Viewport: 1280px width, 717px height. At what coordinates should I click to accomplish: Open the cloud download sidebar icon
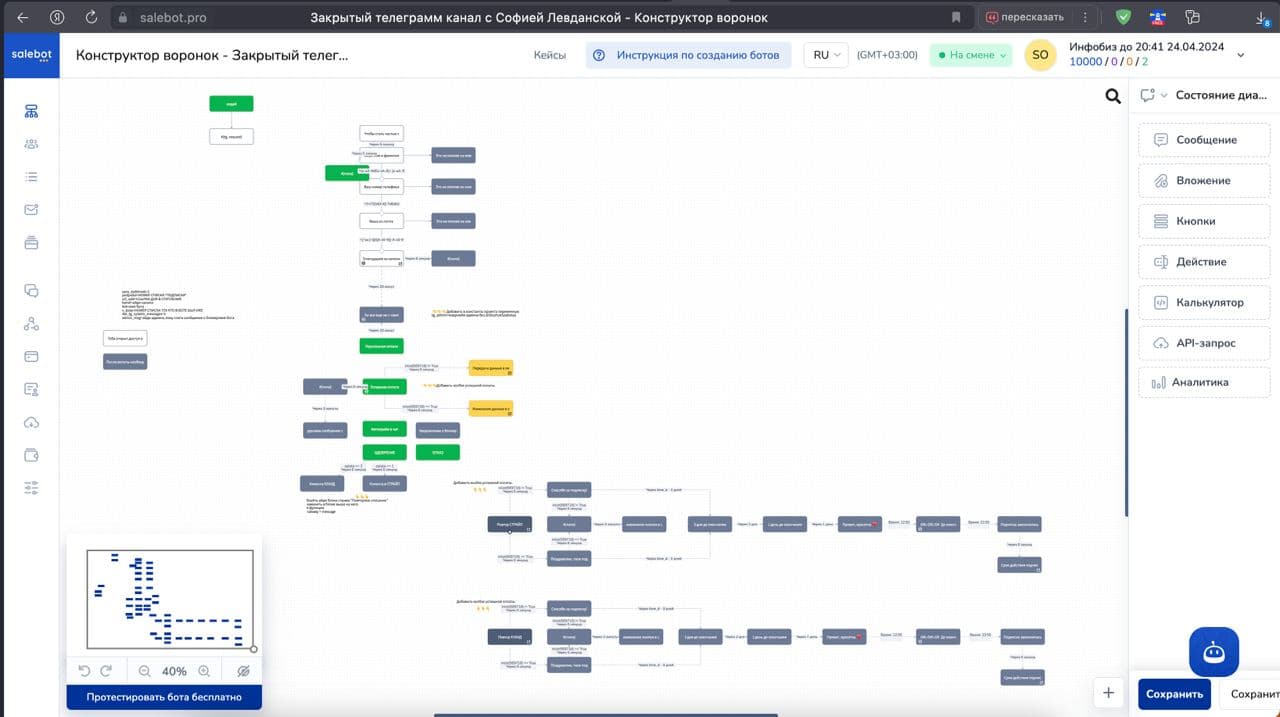(31, 422)
